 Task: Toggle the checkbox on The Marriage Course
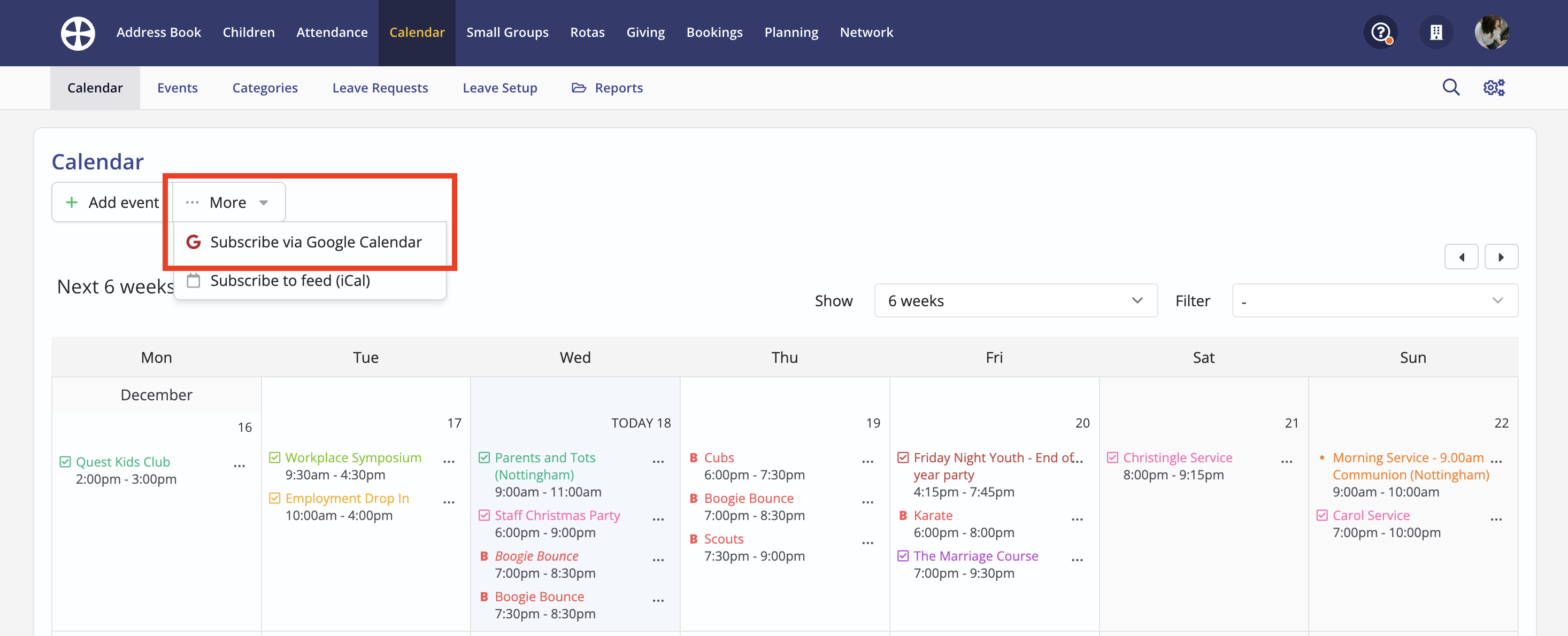click(x=902, y=556)
